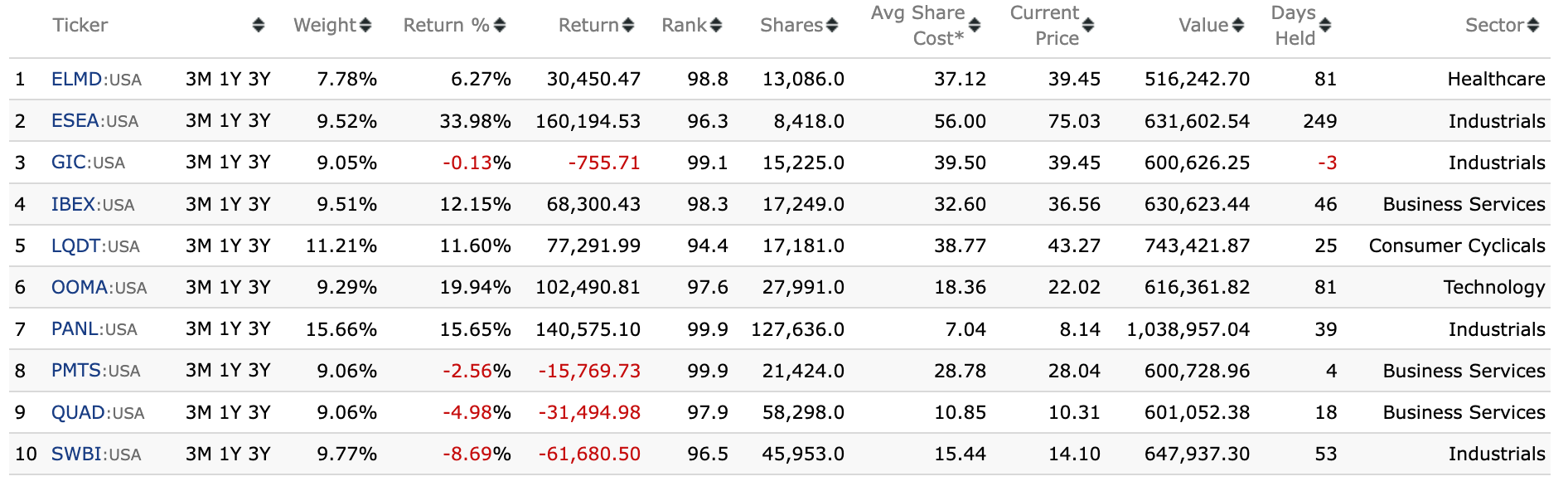Show 3Y chart for IBEX
This screenshot has height=491, width=1568.
click(x=259, y=204)
